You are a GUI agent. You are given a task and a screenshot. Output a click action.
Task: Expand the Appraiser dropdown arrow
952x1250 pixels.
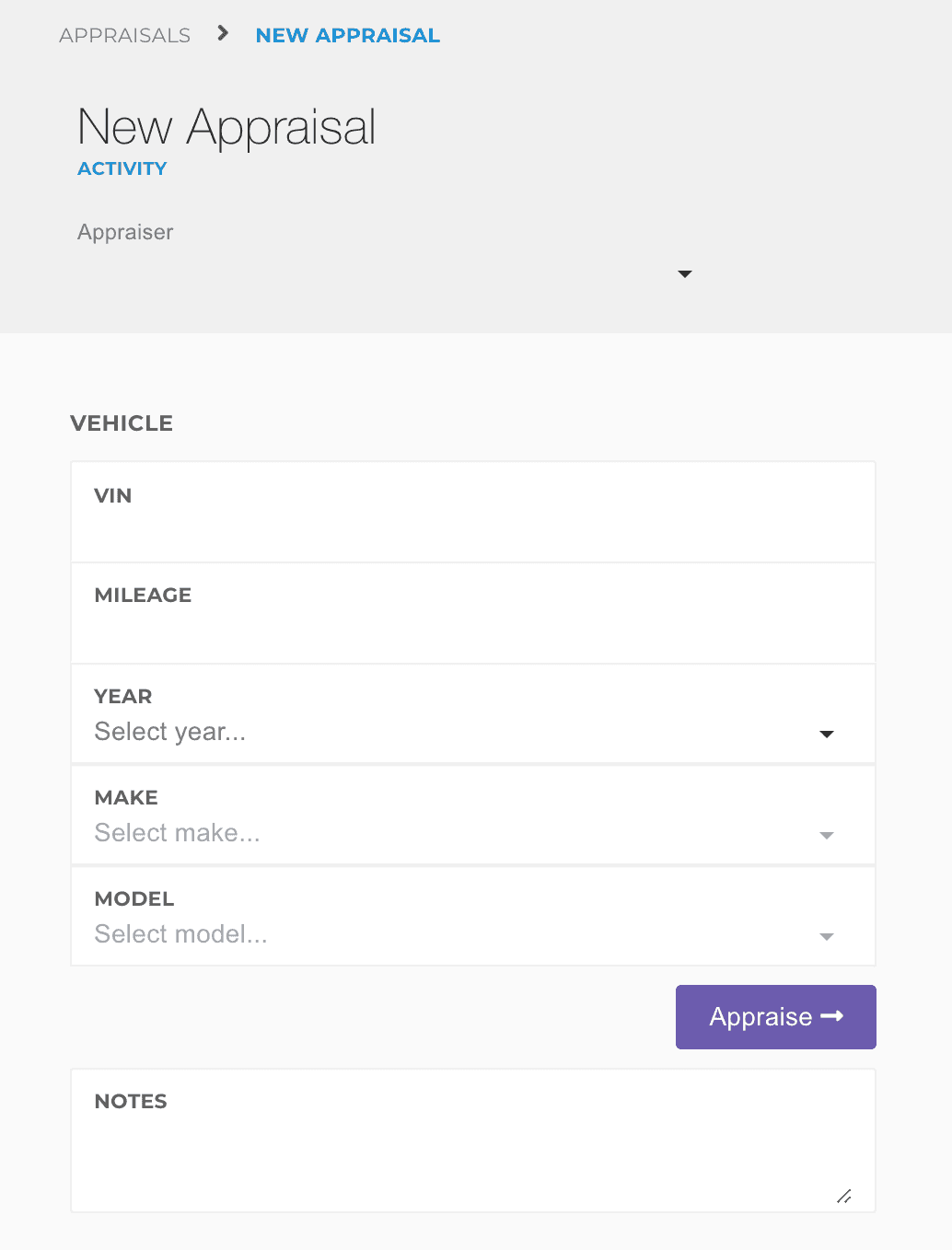(684, 274)
